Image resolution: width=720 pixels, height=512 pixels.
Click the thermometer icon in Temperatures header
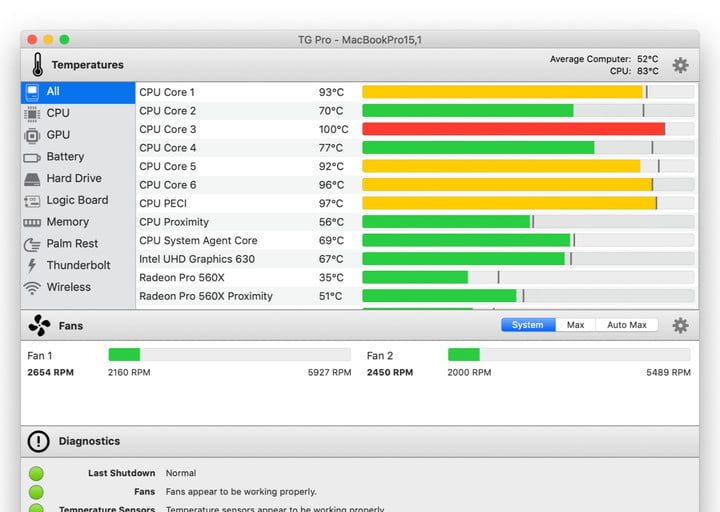37,65
